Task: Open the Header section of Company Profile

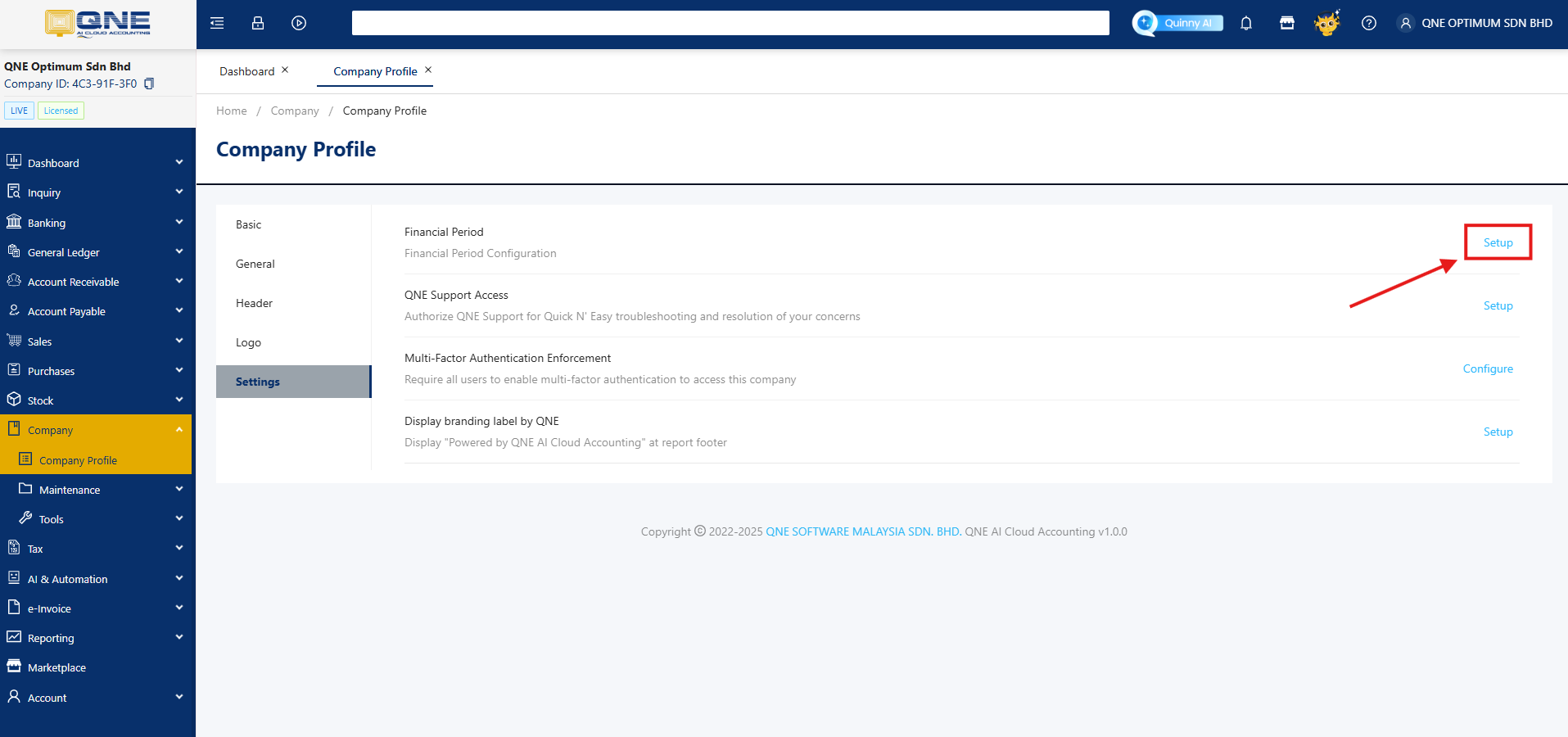Action: coord(293,303)
